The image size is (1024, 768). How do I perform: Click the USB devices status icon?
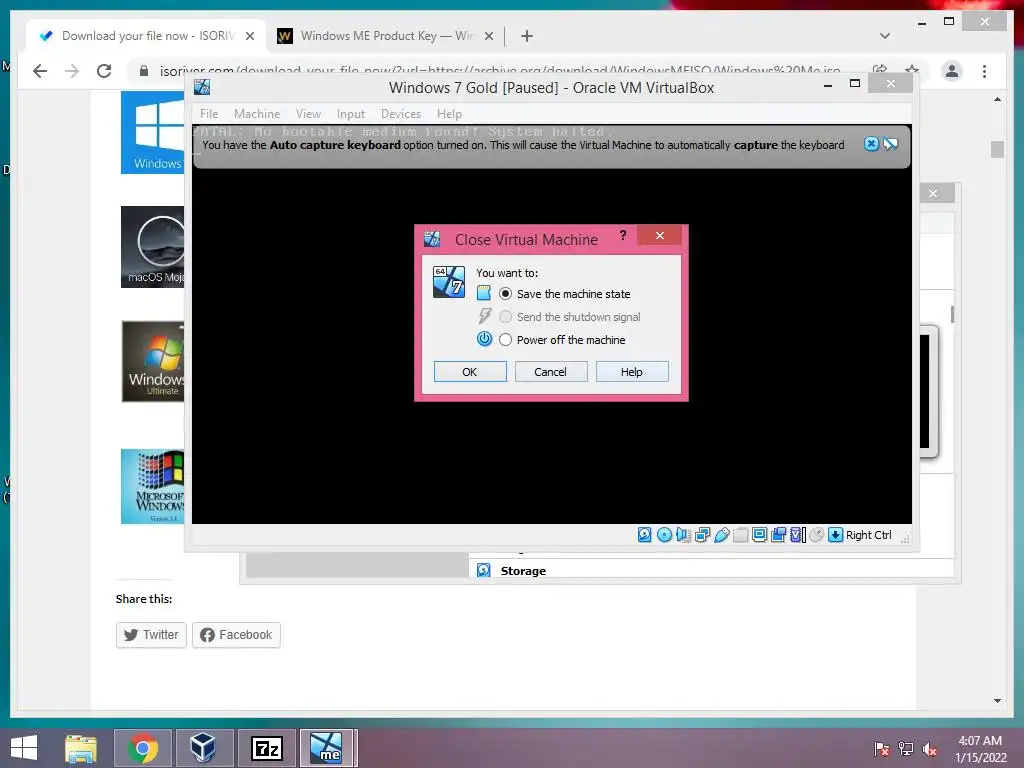(722, 535)
